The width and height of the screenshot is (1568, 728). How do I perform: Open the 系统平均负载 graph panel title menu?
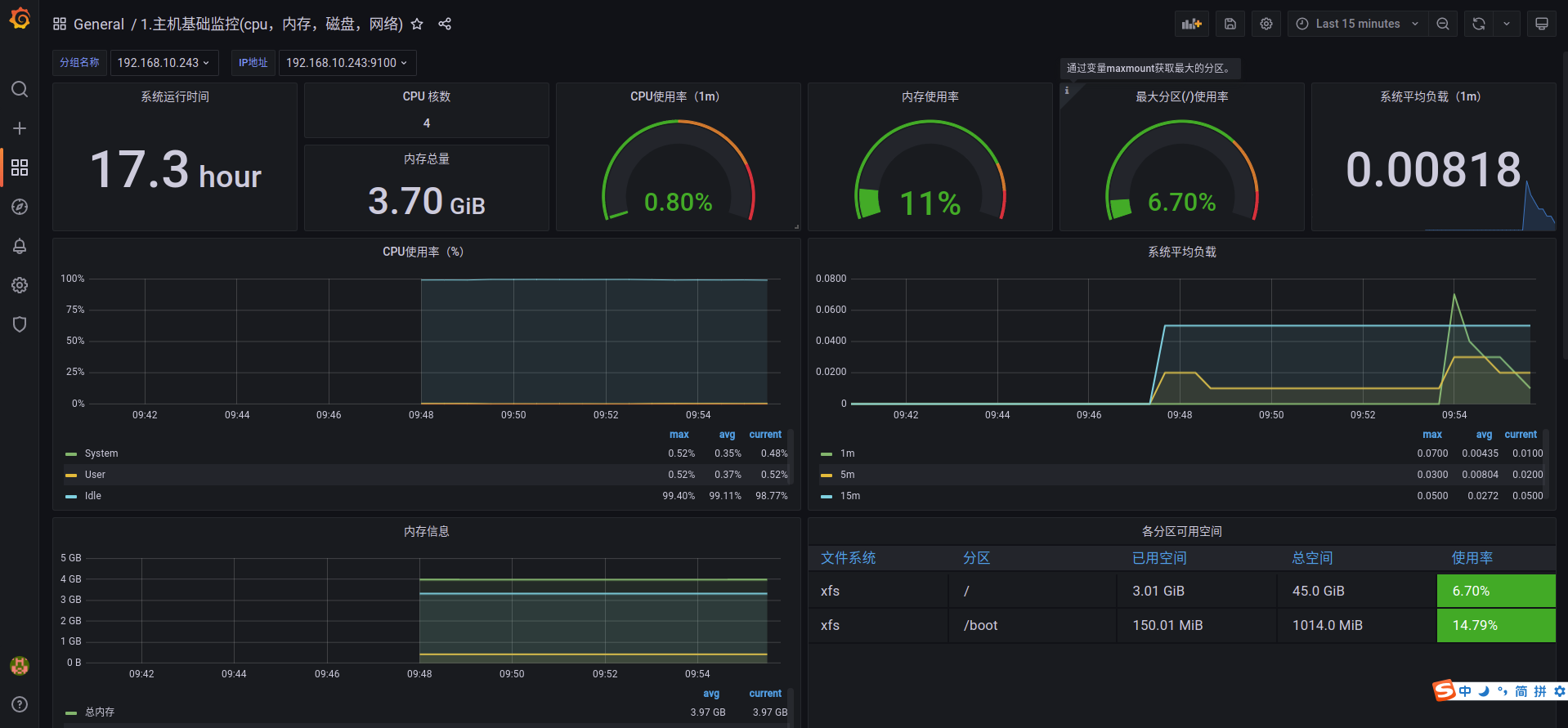click(1182, 252)
